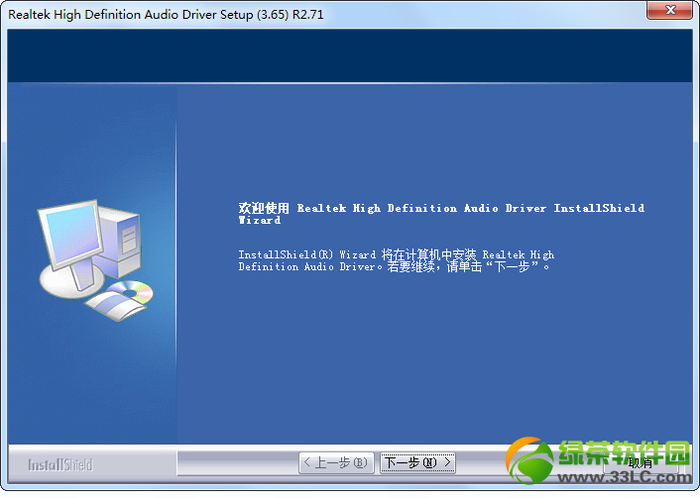Click the 上一步 (B) back button
The width and height of the screenshot is (700, 498).
point(336,463)
